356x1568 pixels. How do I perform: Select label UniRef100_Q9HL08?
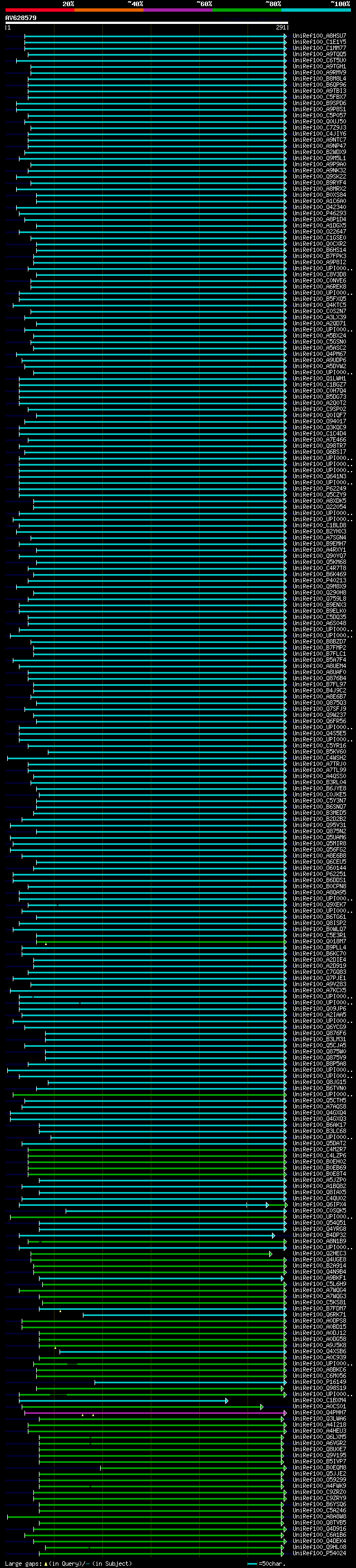319,1547
